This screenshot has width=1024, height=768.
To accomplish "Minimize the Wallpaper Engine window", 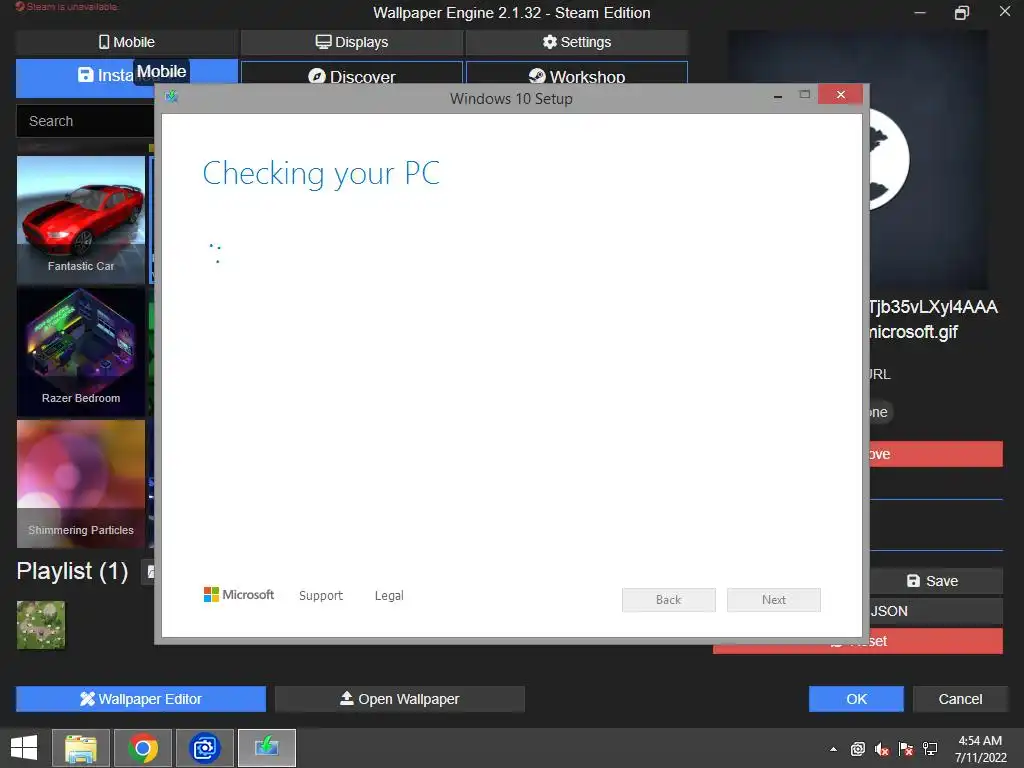I will point(920,12).
